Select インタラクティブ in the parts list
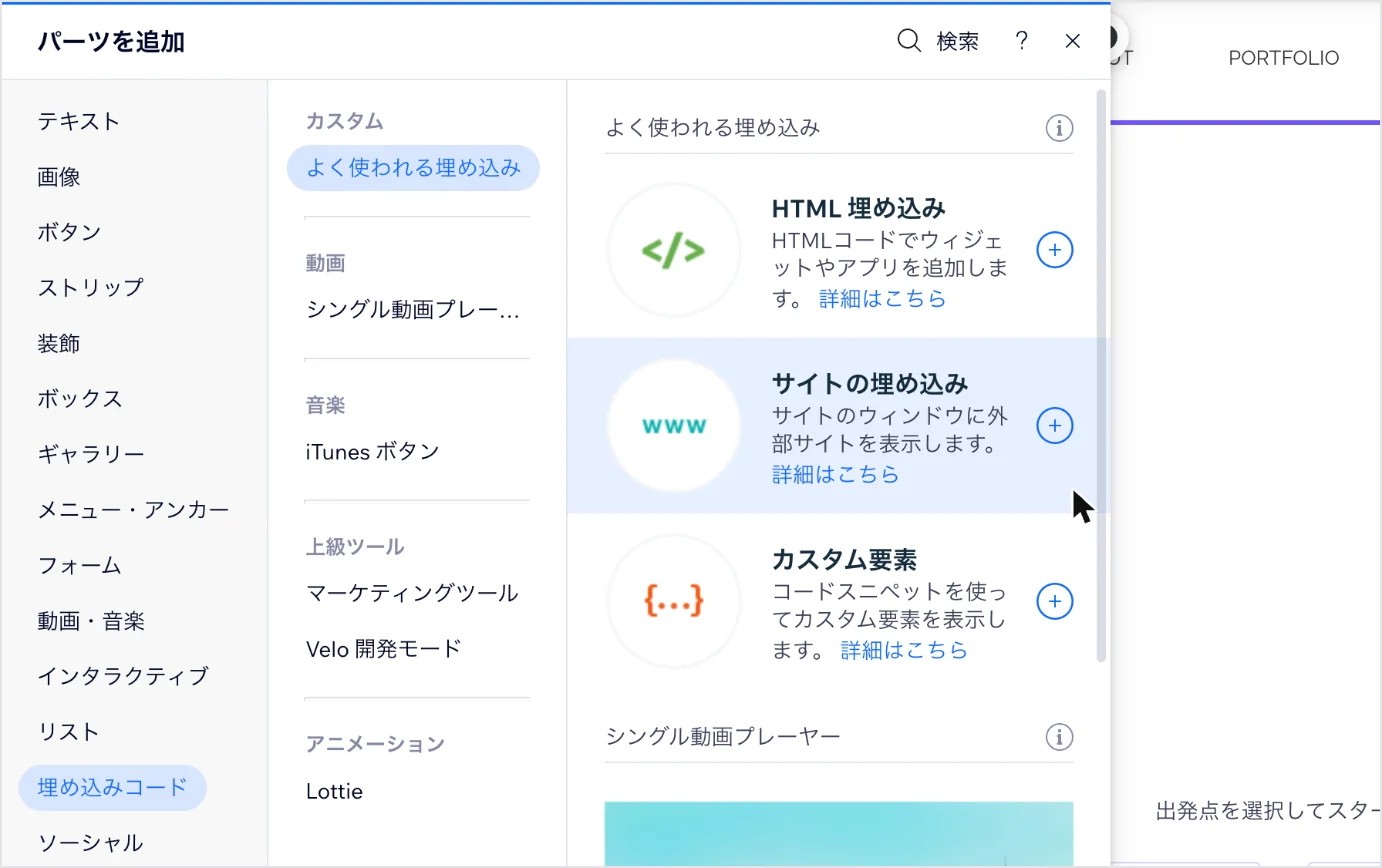Image resolution: width=1382 pixels, height=868 pixels. tap(123, 676)
